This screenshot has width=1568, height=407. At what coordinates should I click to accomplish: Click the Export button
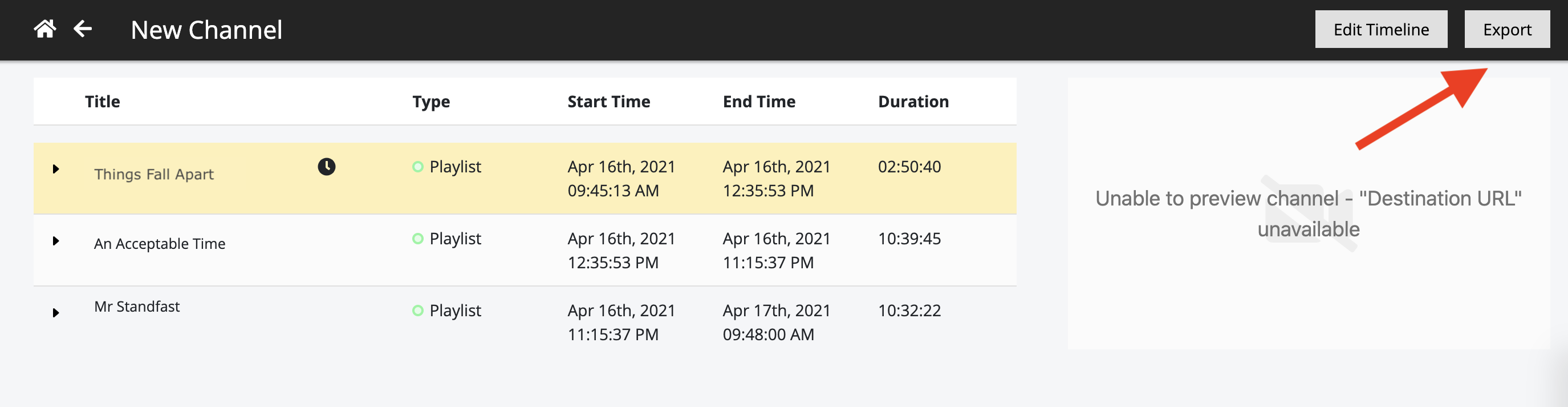click(x=1506, y=29)
